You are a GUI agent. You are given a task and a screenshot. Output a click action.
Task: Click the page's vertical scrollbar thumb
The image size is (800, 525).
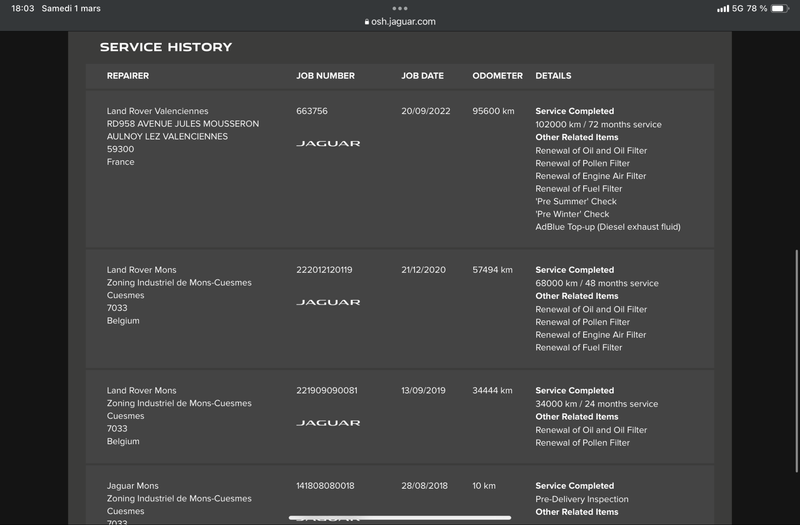coord(797,361)
